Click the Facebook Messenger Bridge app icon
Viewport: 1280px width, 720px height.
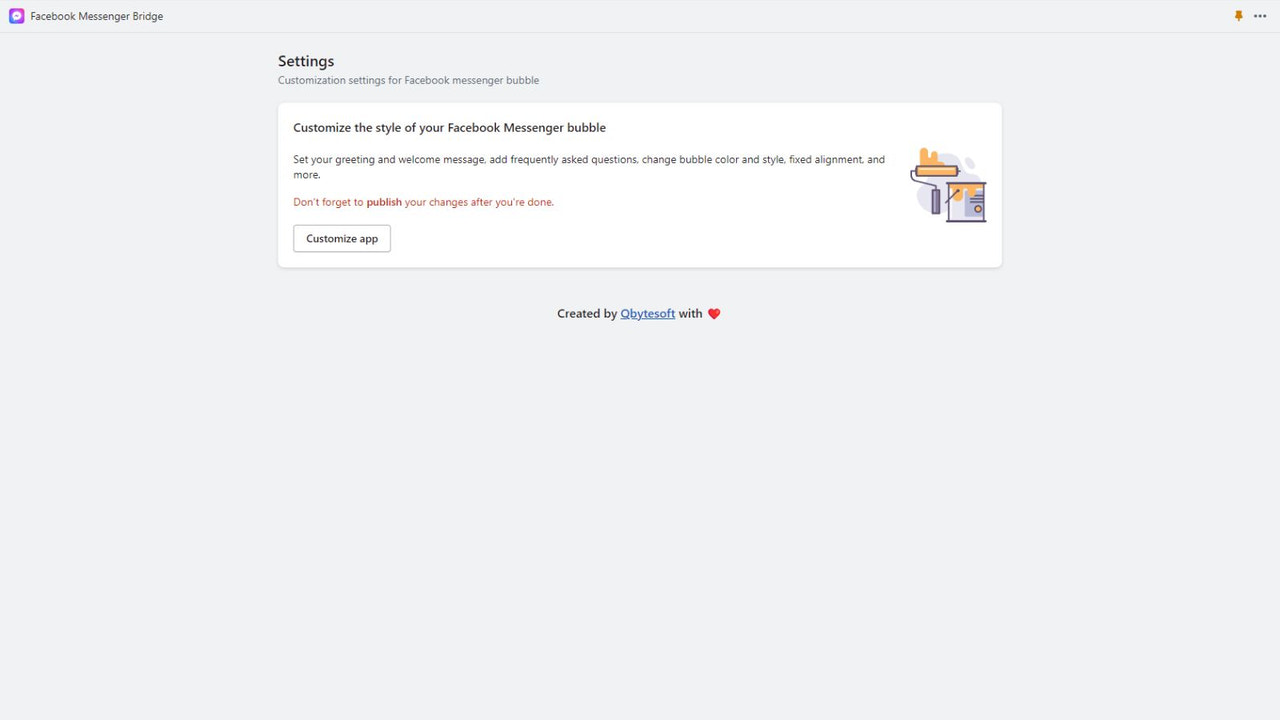pyautogui.click(x=16, y=16)
